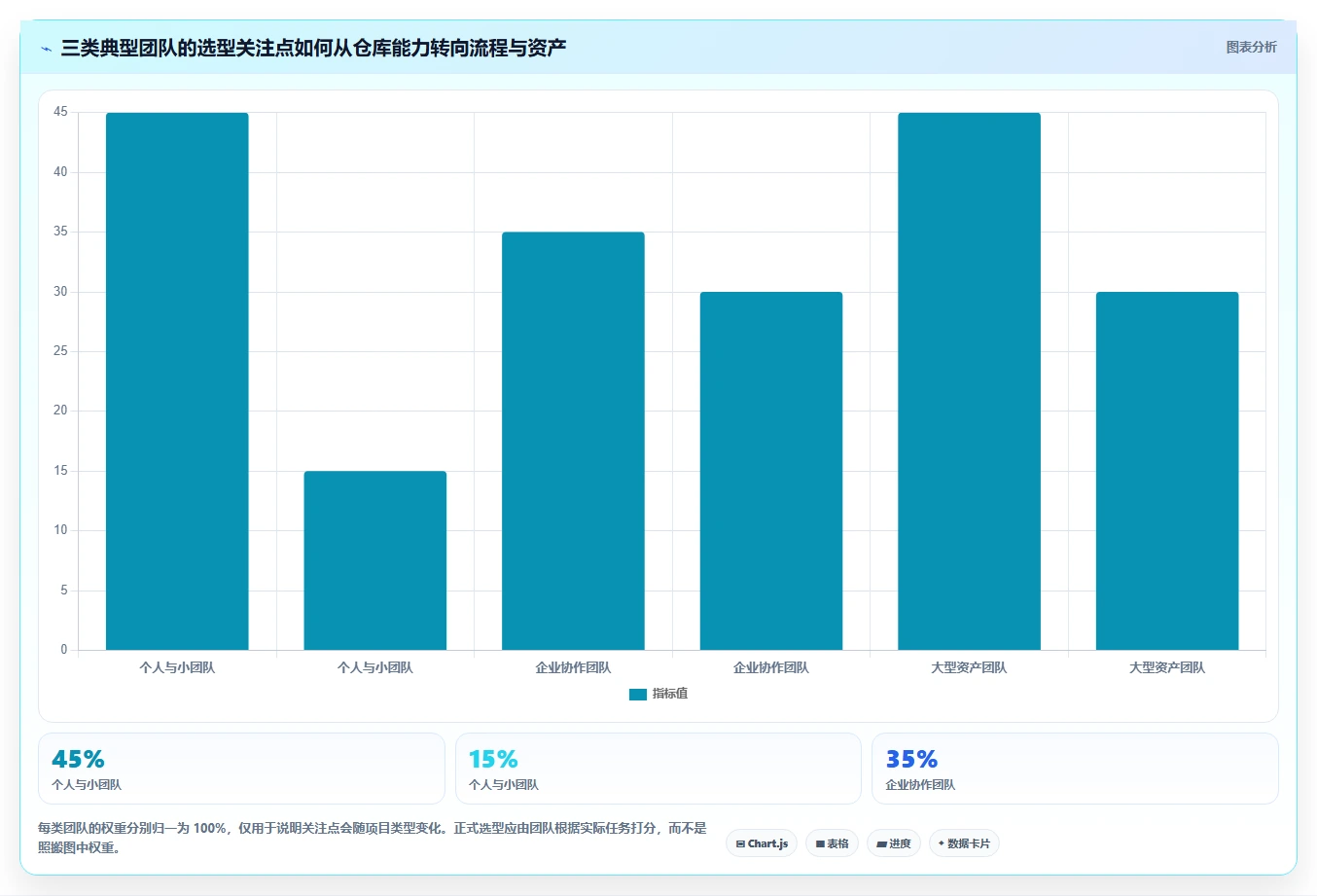Click the y-axis tick label 25
Screen dimensions: 1317x896
click(x=61, y=351)
